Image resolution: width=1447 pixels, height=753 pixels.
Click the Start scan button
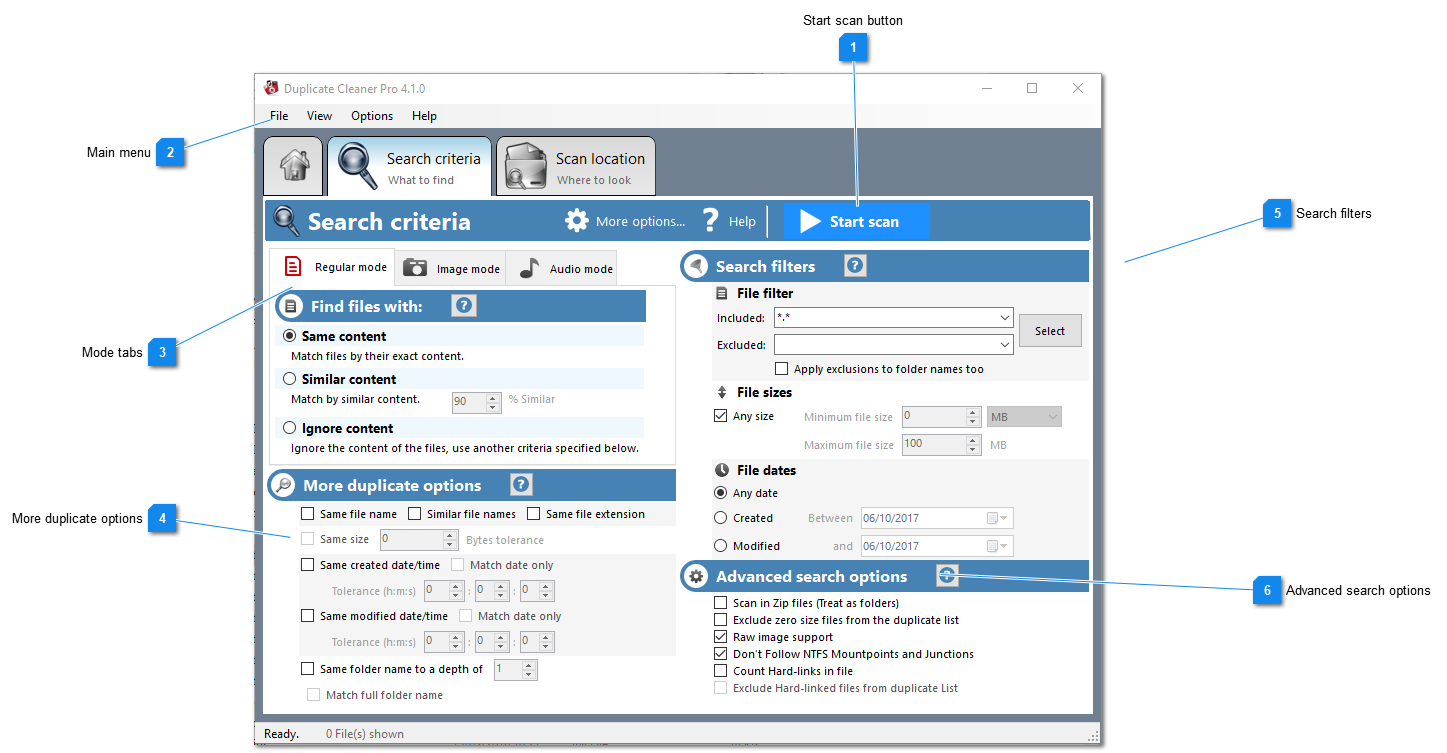point(856,222)
